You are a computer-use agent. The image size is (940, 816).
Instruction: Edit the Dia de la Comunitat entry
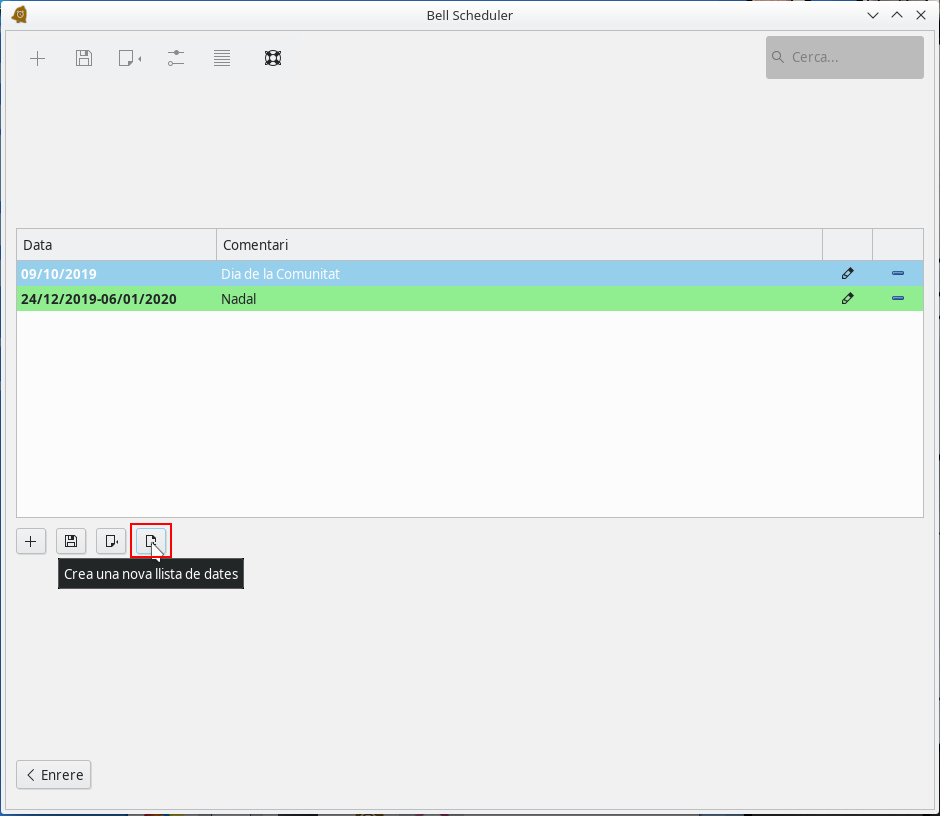click(847, 273)
